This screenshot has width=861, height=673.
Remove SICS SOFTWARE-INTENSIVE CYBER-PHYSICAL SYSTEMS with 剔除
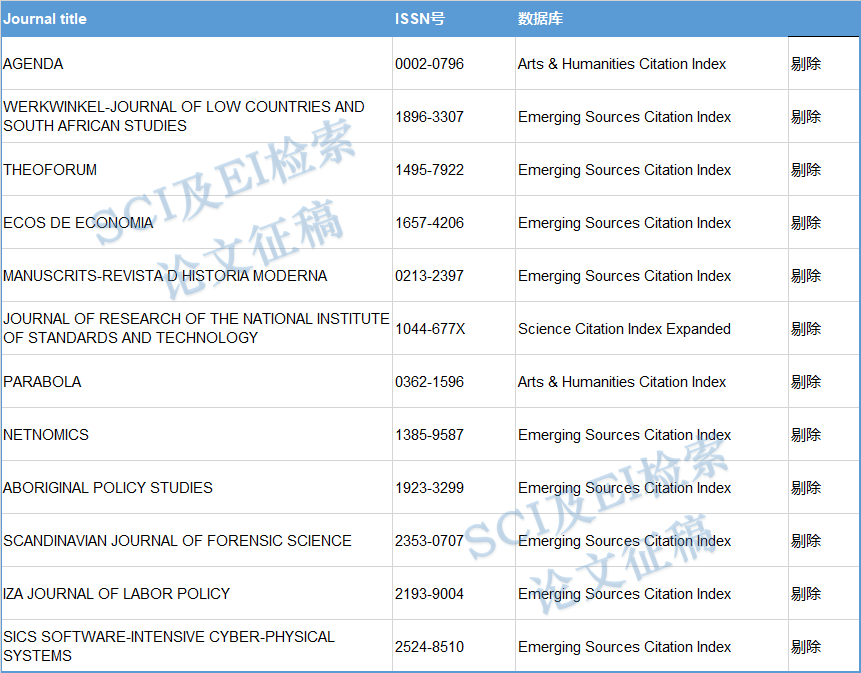pos(805,647)
